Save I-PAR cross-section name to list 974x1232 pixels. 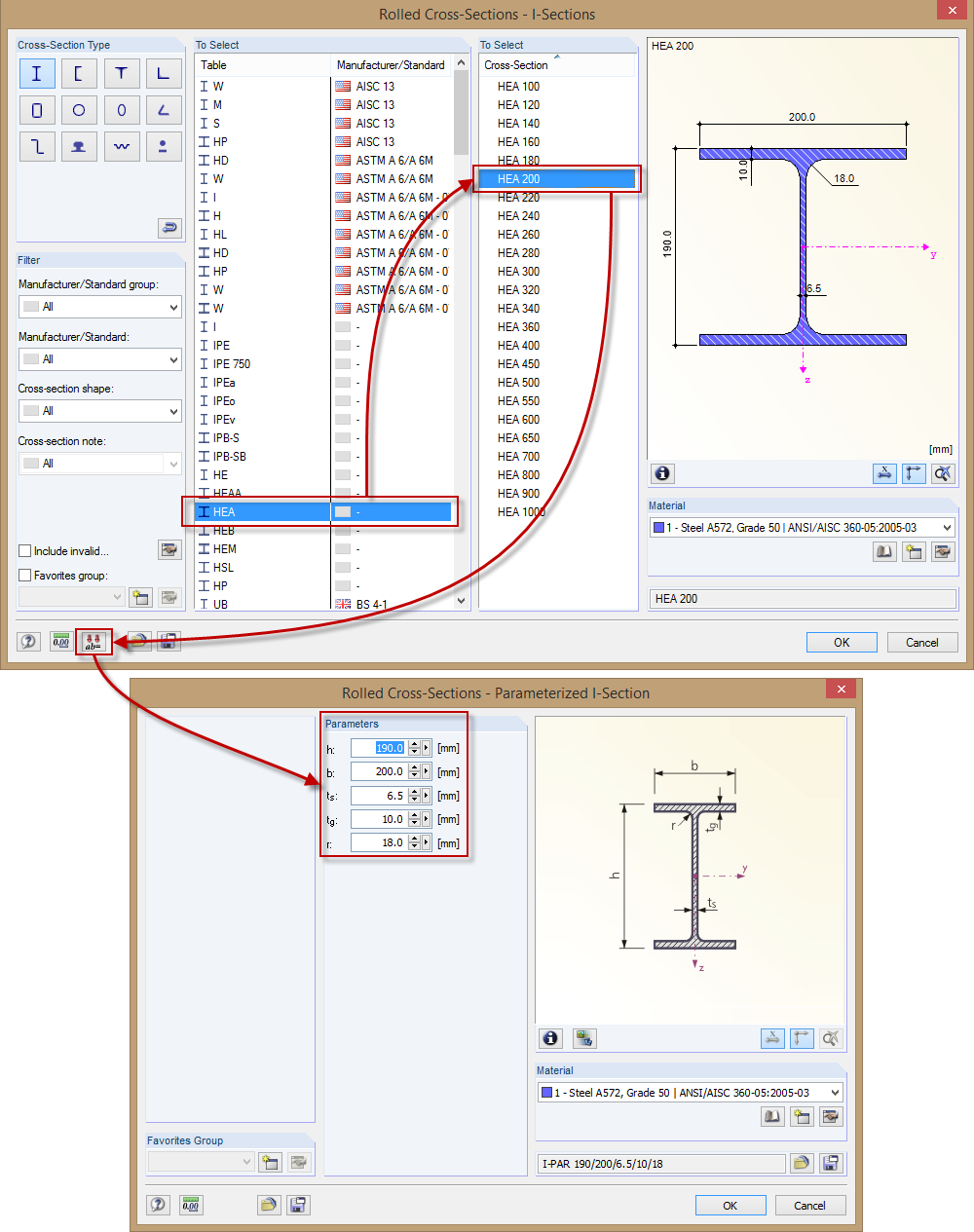tap(831, 1163)
